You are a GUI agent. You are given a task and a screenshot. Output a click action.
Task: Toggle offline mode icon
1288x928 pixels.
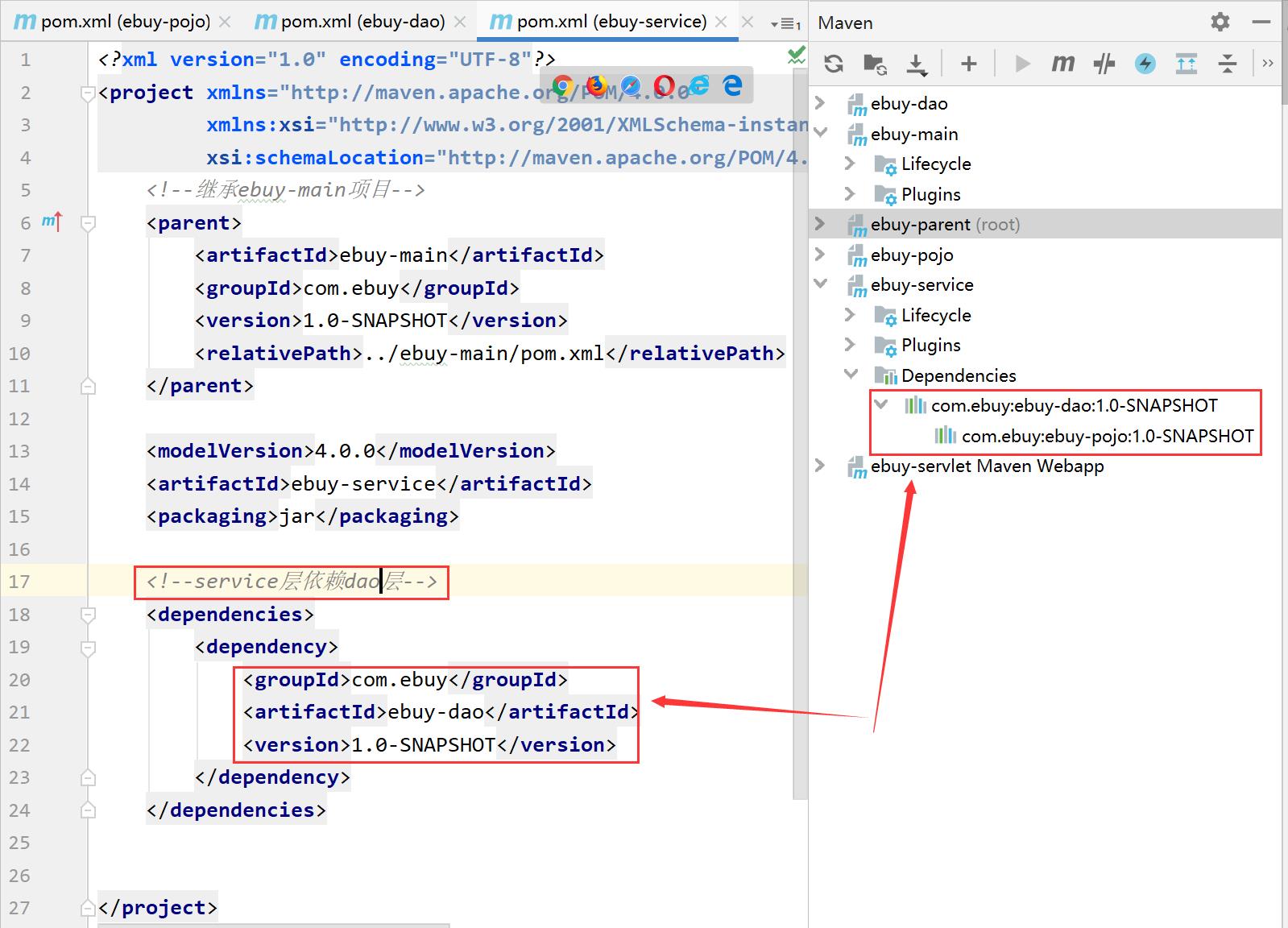(1104, 64)
